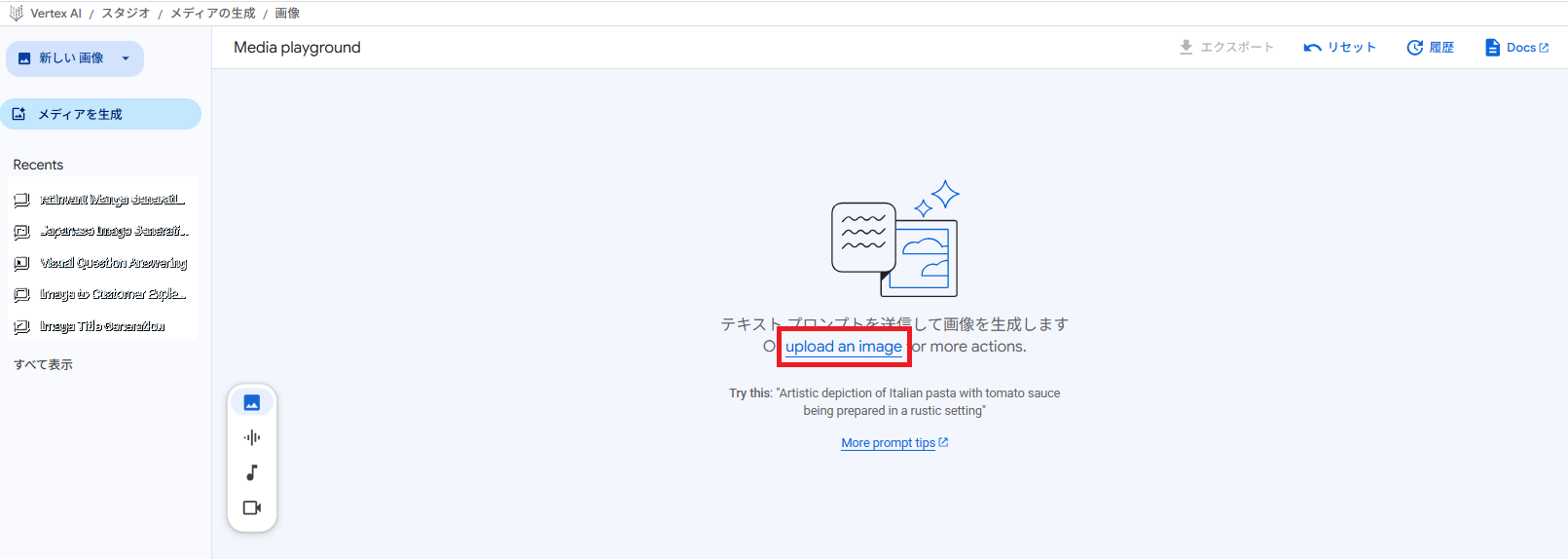
Task: Open the Docs document icon
Action: 1492,48
